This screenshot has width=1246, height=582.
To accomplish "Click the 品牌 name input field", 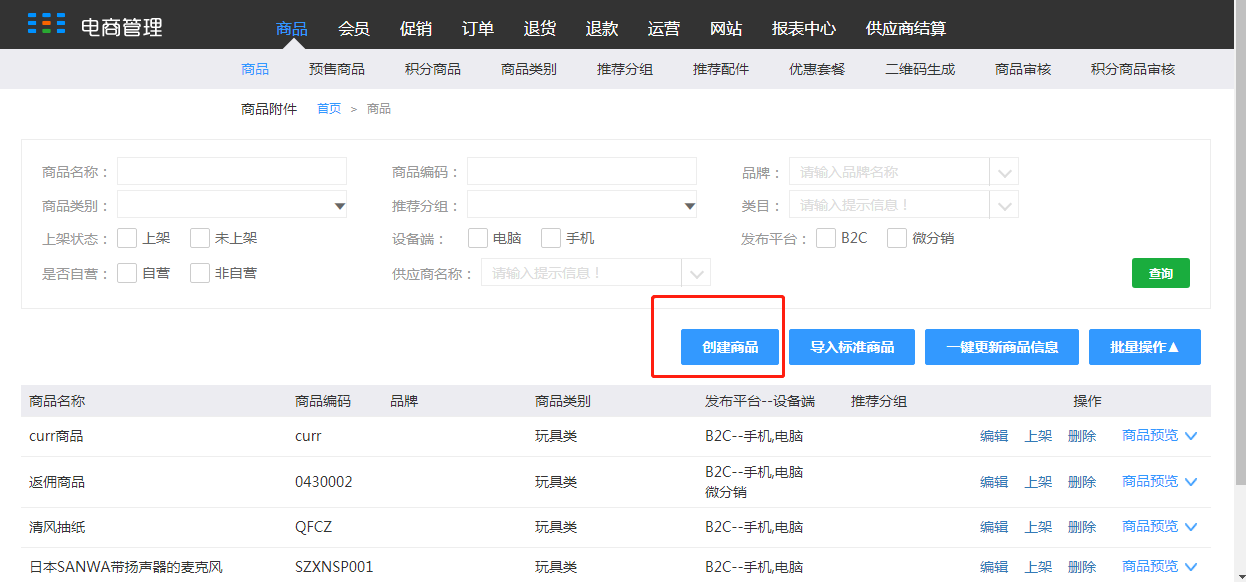I will pyautogui.click(x=889, y=172).
